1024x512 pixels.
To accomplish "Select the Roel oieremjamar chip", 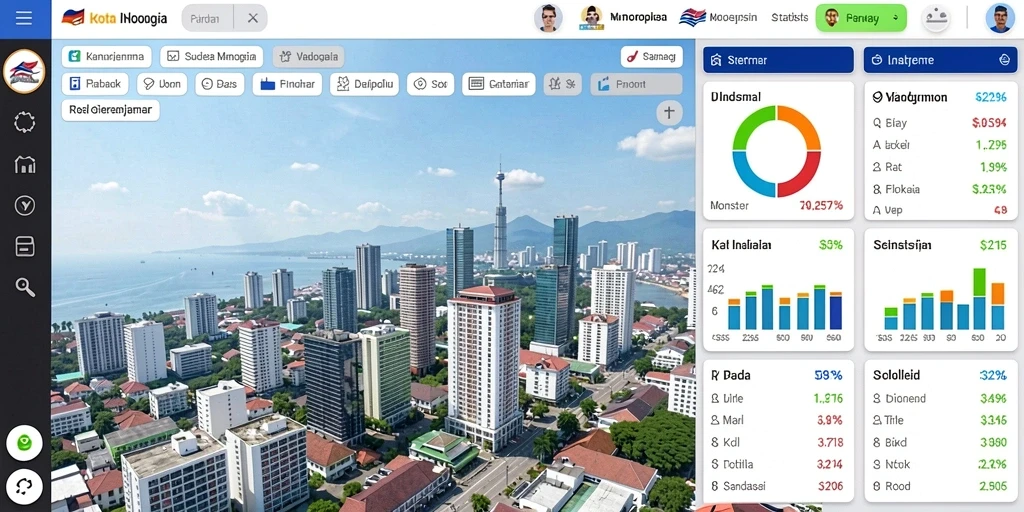I will (x=110, y=110).
